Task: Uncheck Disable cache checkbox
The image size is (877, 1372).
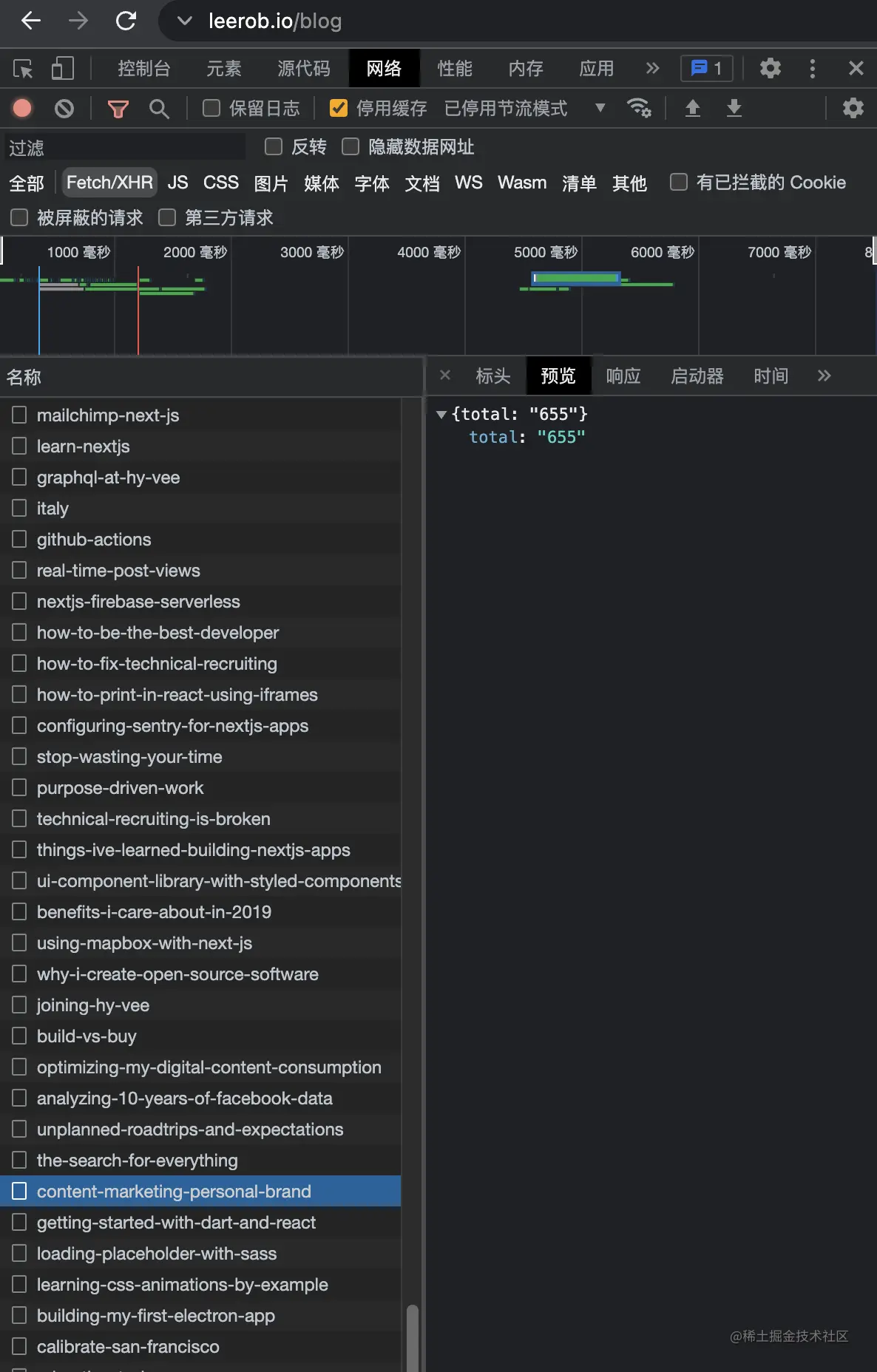Action: [x=338, y=109]
